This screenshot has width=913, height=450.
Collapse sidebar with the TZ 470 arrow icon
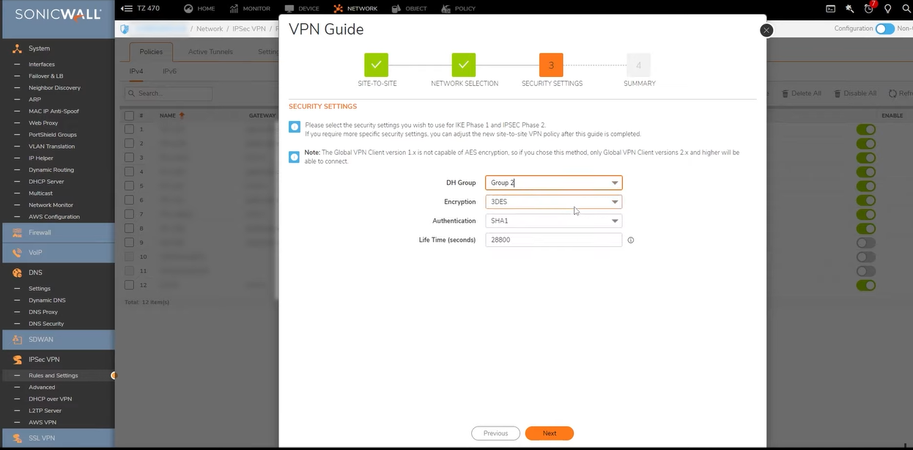tap(126, 8)
